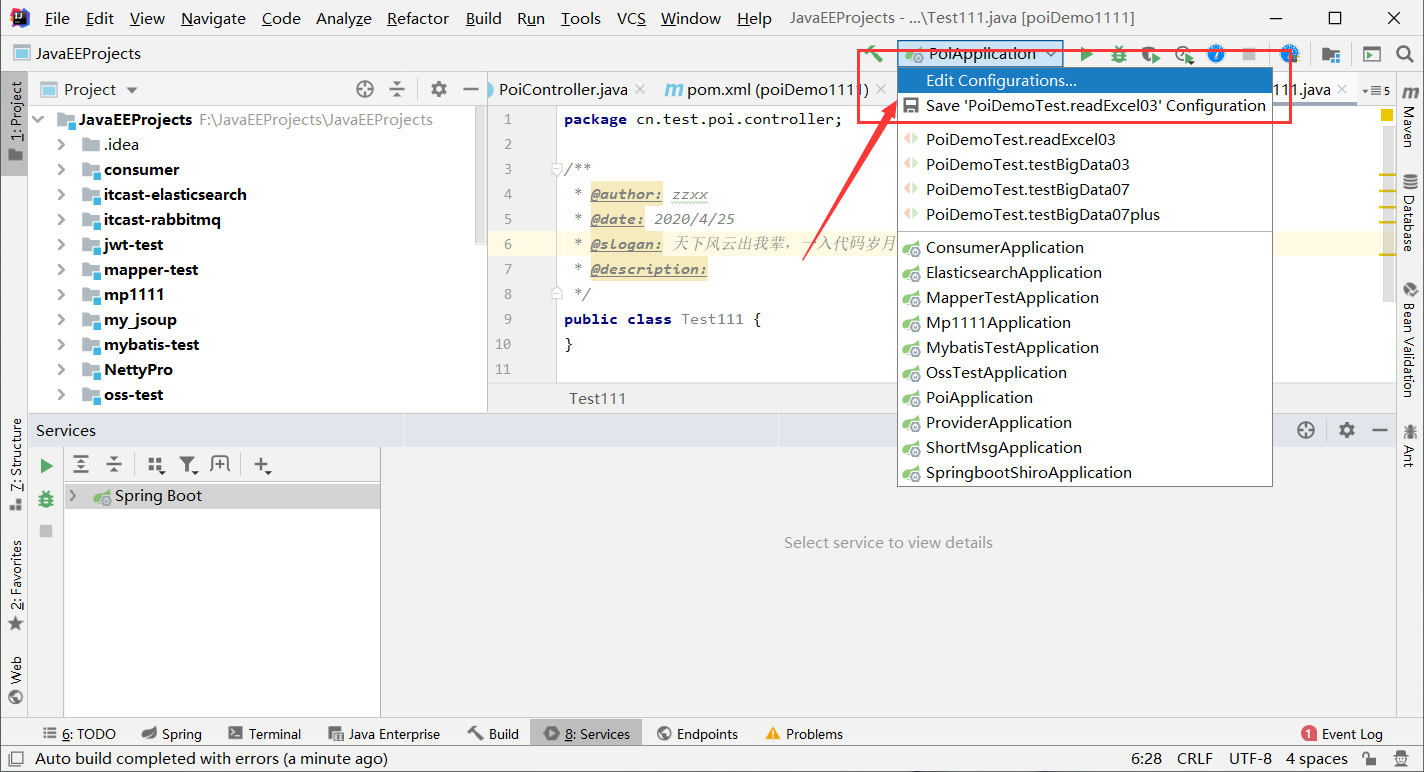Screen dimensions: 1424x772
Task: Open the Endpoints tool window
Action: pyautogui.click(x=697, y=734)
